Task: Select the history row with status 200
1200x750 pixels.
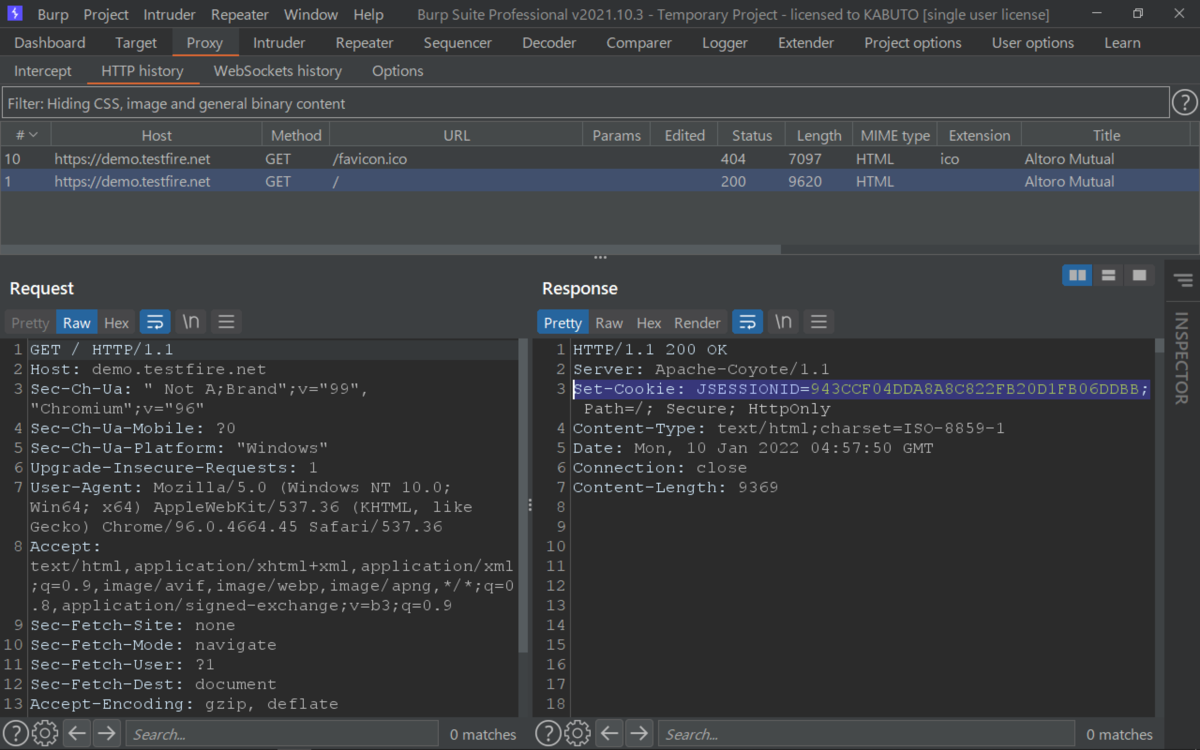Action: [600, 181]
